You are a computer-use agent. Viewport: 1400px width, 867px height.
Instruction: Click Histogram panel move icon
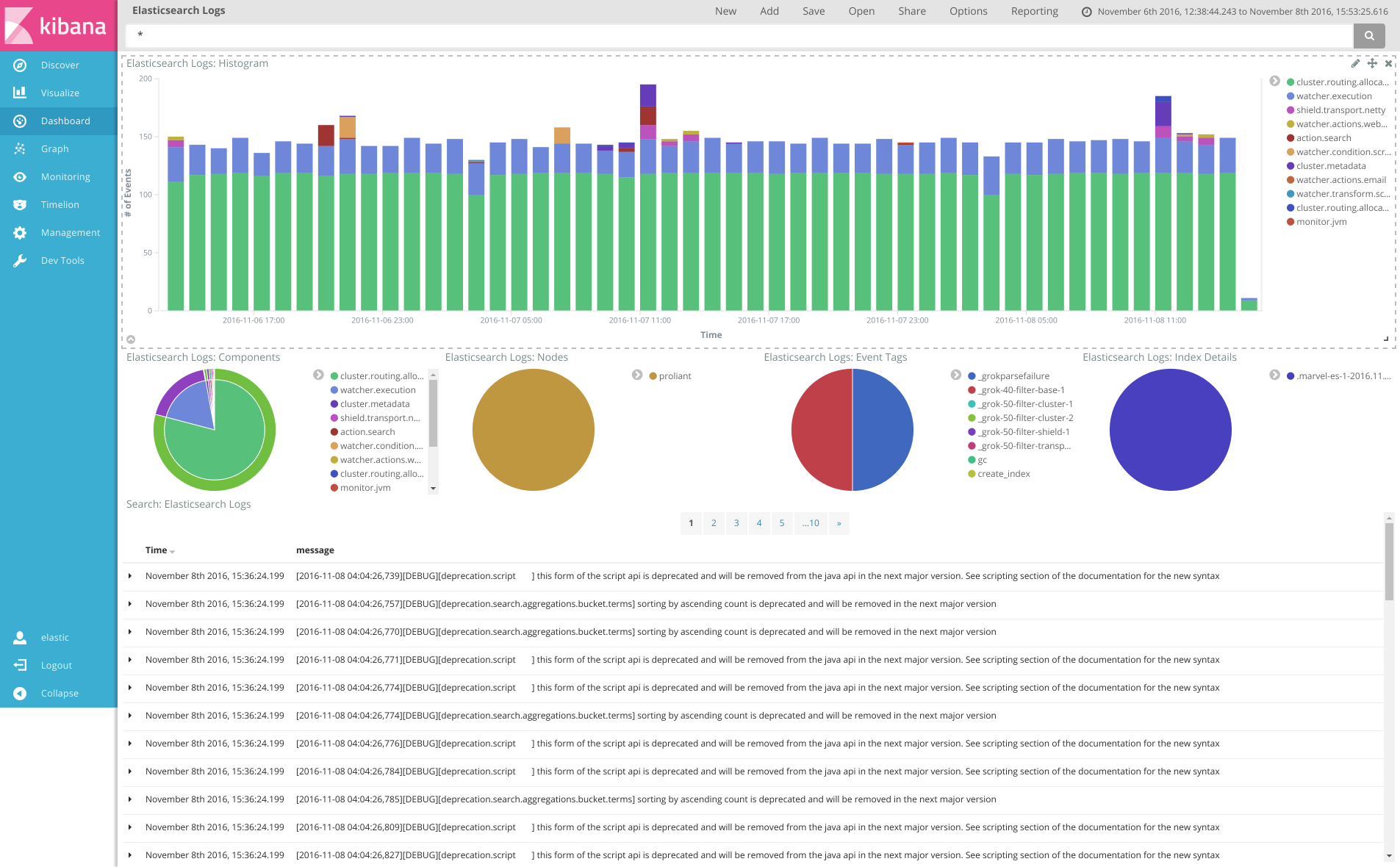(x=1372, y=64)
